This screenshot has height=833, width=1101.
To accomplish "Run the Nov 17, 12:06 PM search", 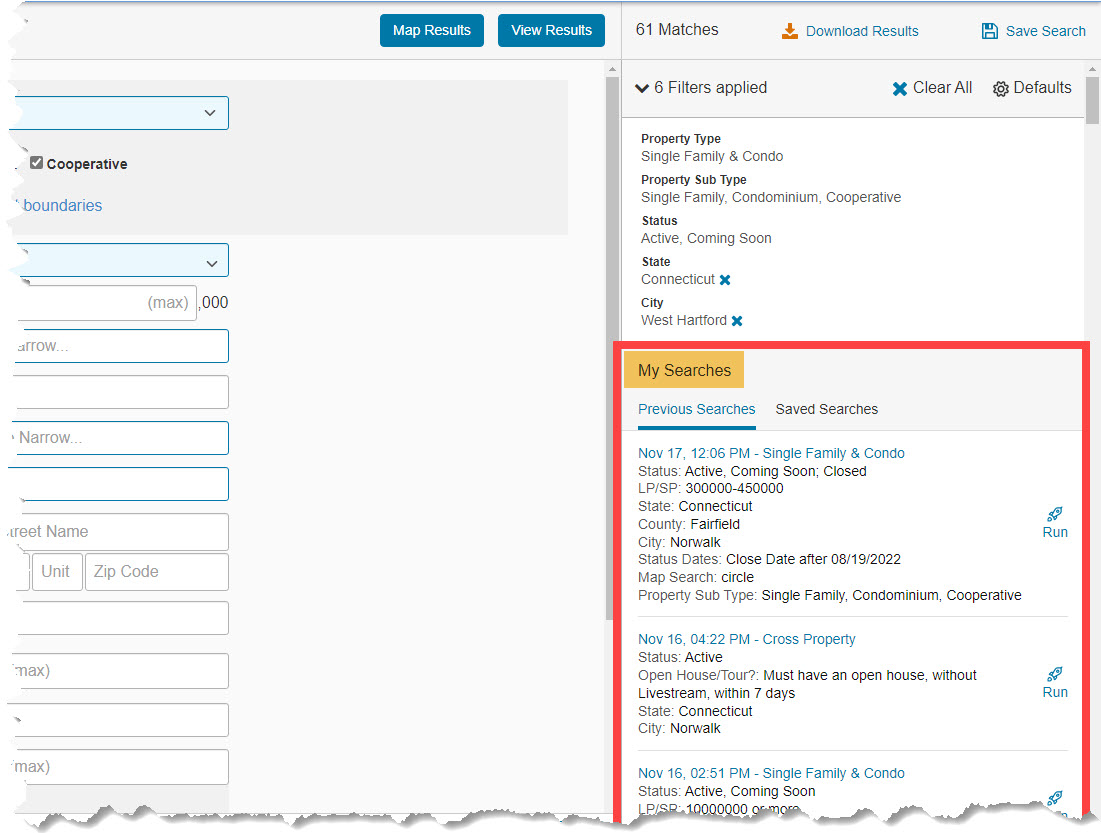I will [x=1055, y=523].
